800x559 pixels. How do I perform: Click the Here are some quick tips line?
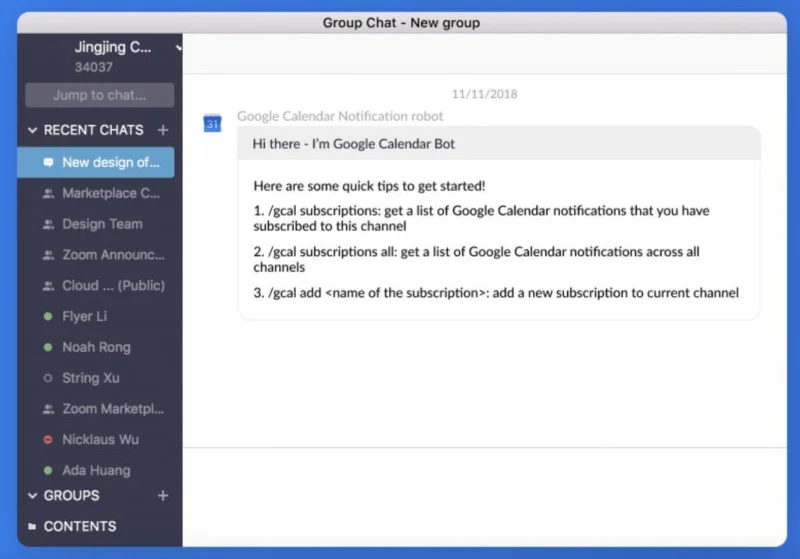point(369,186)
